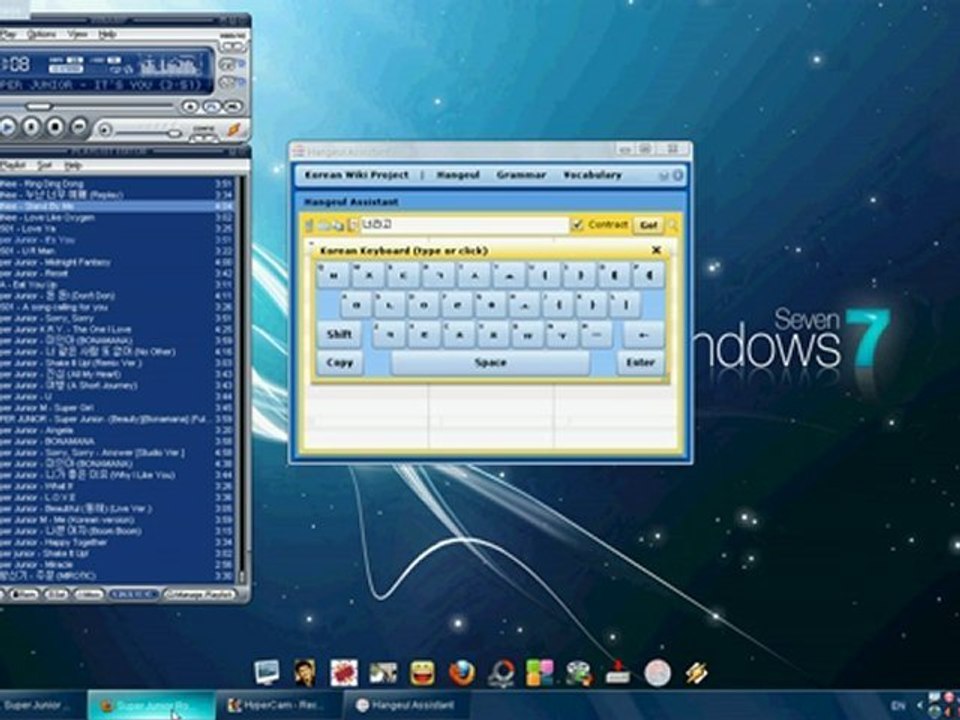Open Korean Wiki Project link
Screen dimensions: 960x720
coord(356,175)
